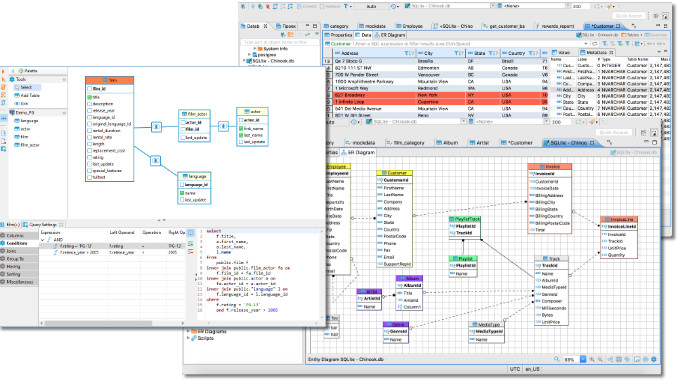The height and width of the screenshot is (381, 678).
Task: Click the settings gear icon in ER diagram status bar
Action: (x=654, y=359)
